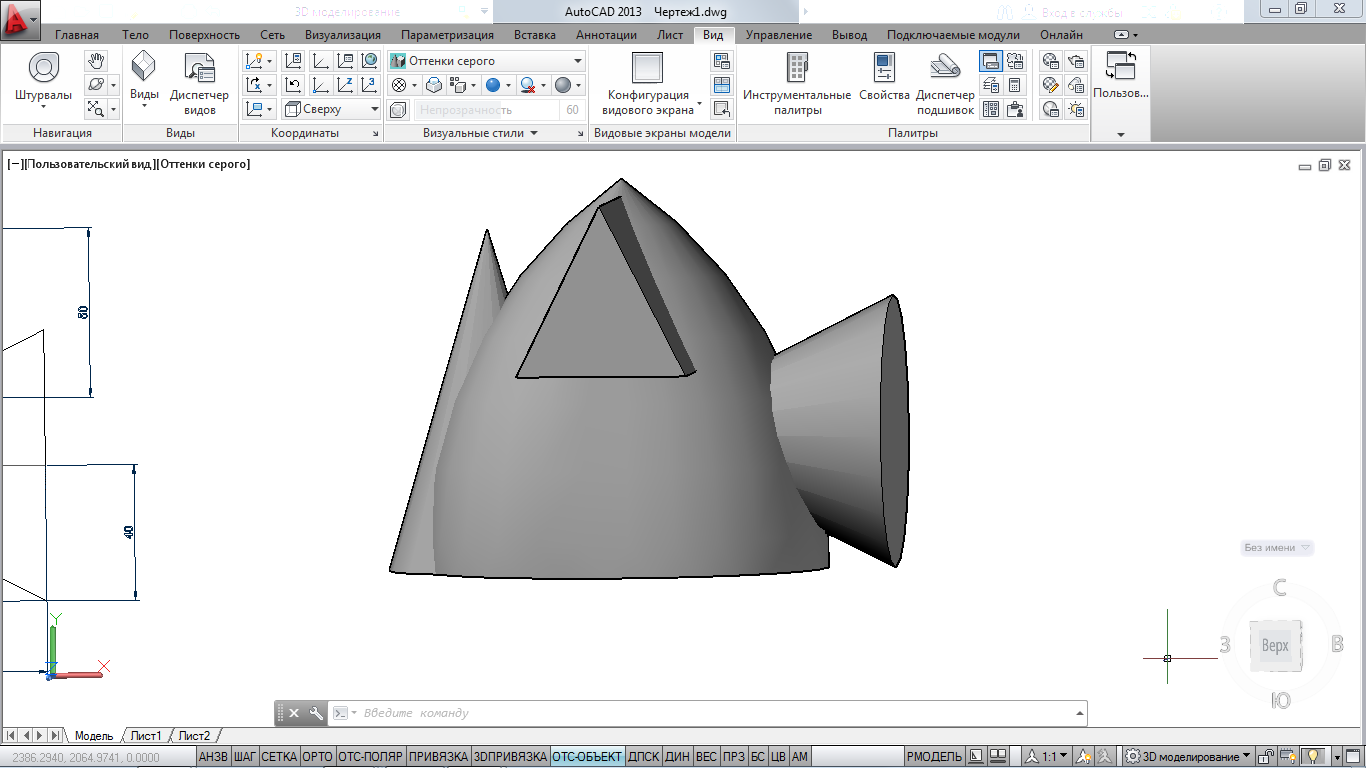Expand the Сверху view dropdown
Image resolution: width=1366 pixels, height=768 pixels.
click(x=374, y=110)
